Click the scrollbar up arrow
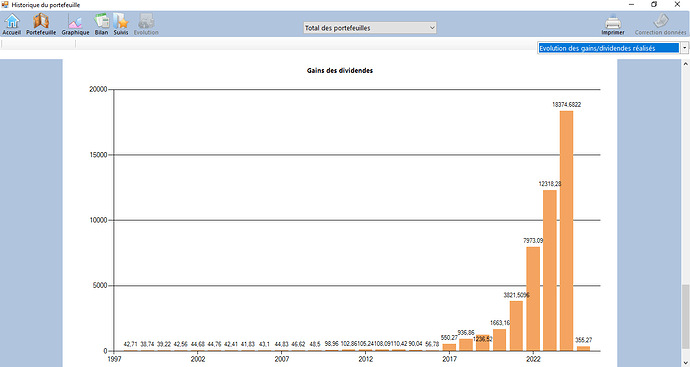Image resolution: width=690 pixels, height=367 pixels. (686, 64)
